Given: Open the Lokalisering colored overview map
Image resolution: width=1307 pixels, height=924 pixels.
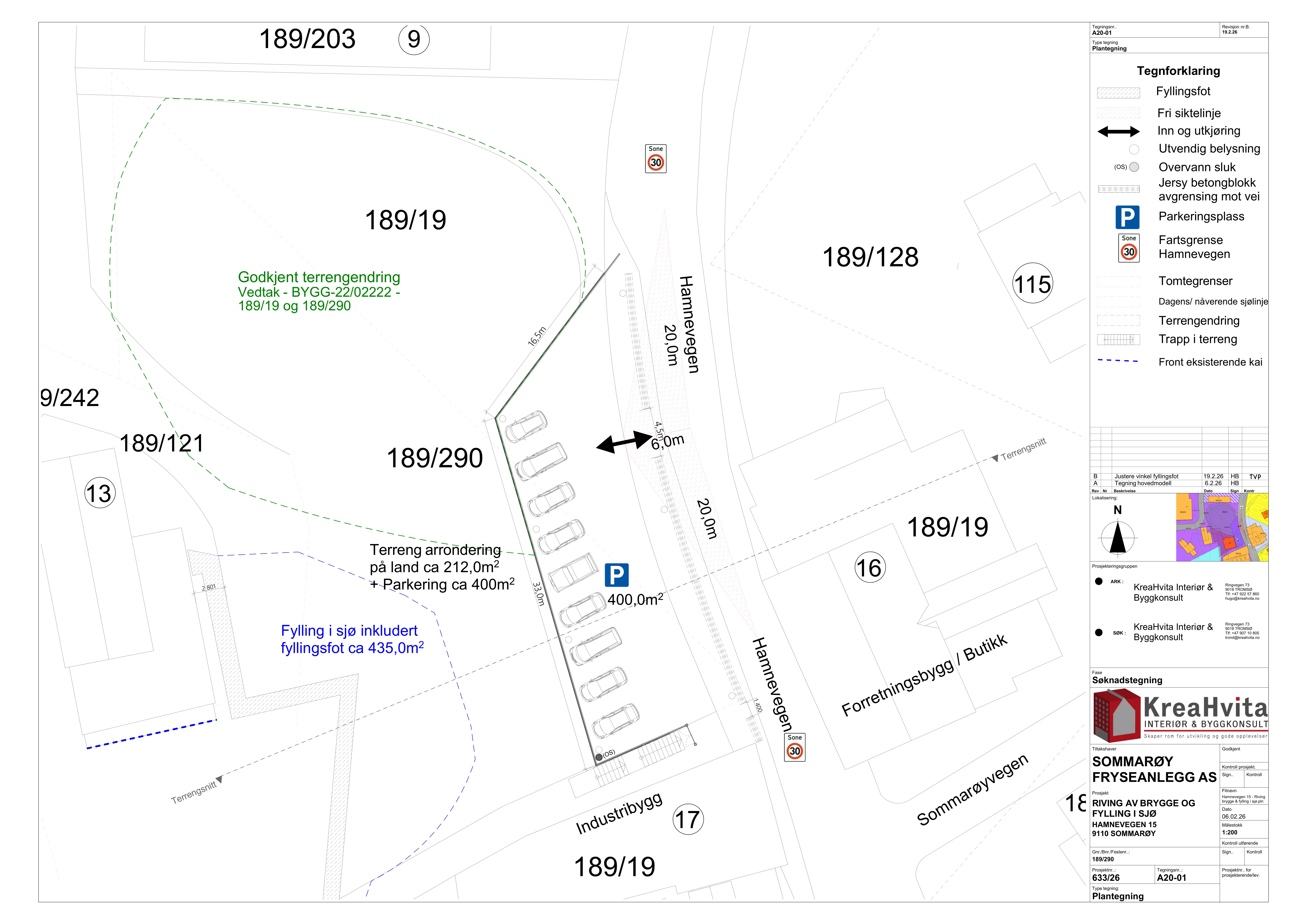Looking at the screenshot, I should 1222,527.
